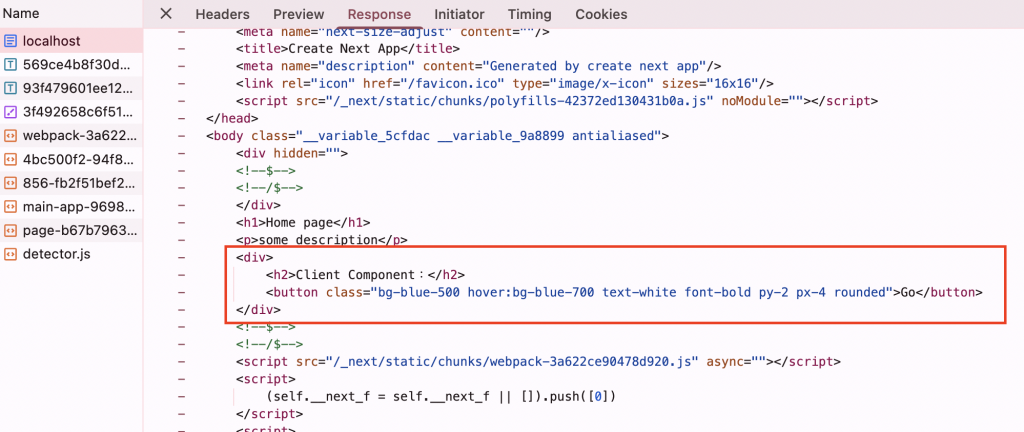This screenshot has height=432, width=1024.
Task: Collapse the fold marker beside h2 Client Component
Action: pyautogui.click(x=181, y=275)
